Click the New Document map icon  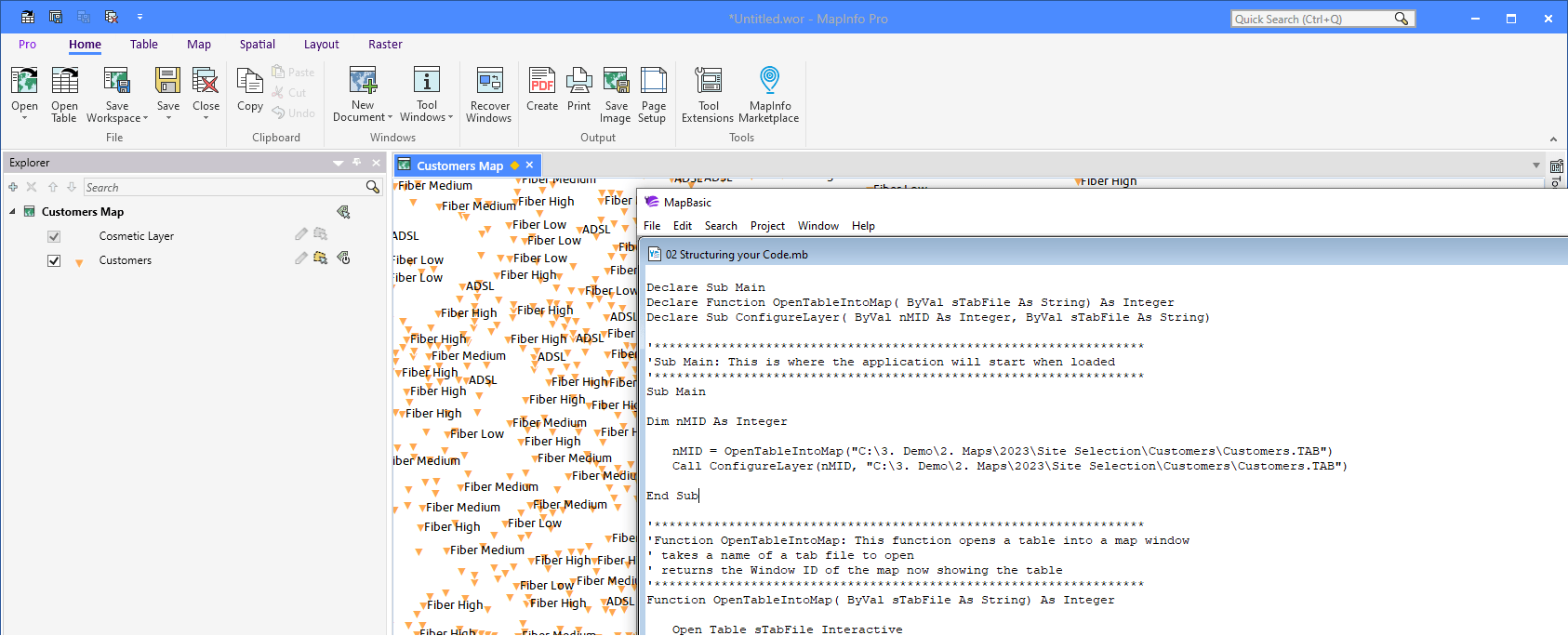pyautogui.click(x=363, y=81)
